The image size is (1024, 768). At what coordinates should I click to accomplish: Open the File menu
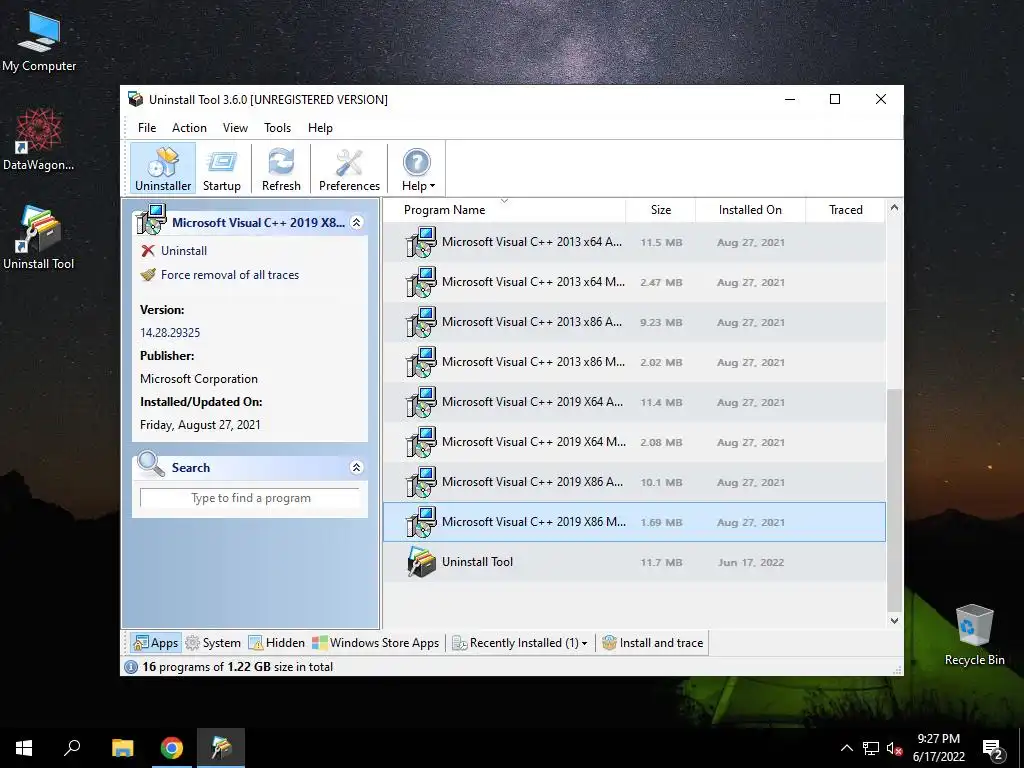pos(147,128)
